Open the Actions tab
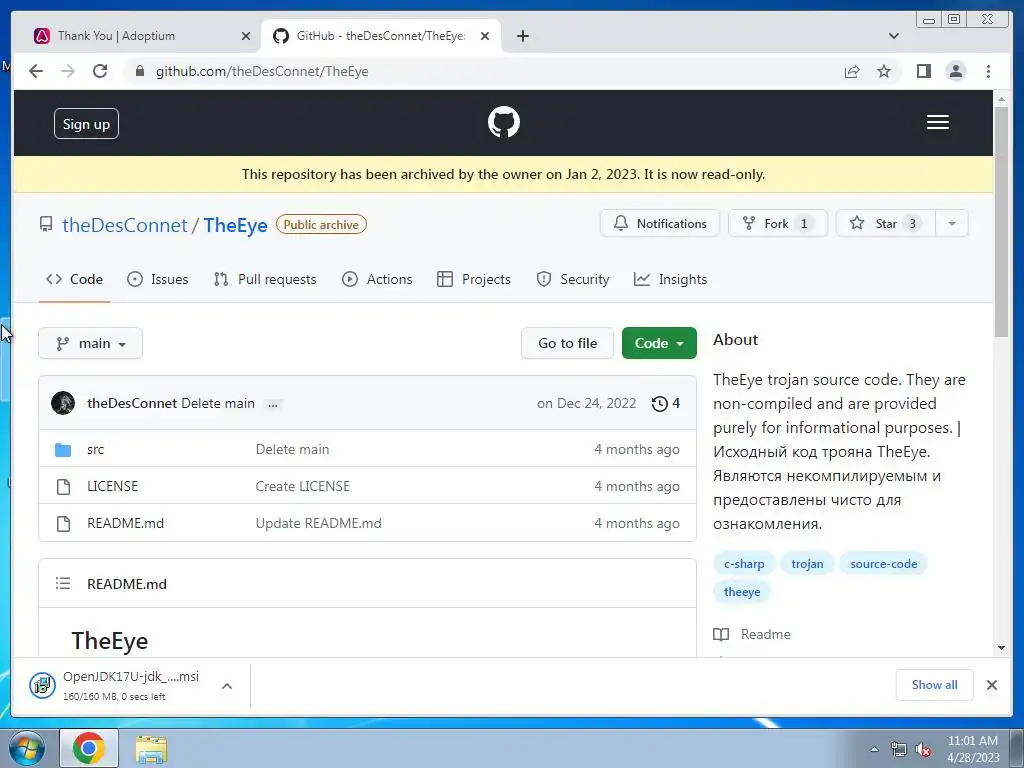 pyautogui.click(x=377, y=280)
